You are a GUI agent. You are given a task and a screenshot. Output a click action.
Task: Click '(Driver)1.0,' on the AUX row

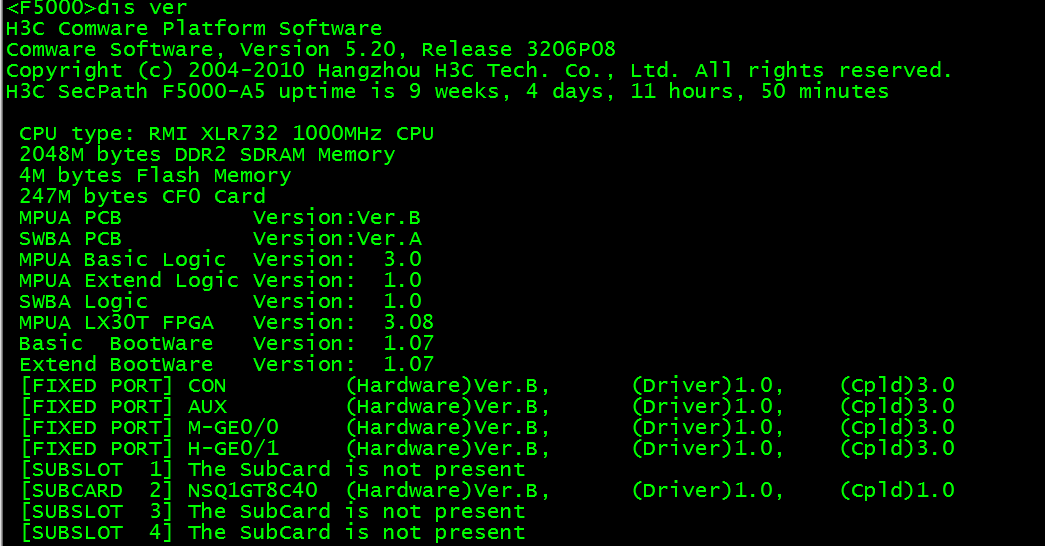pyautogui.click(x=708, y=407)
